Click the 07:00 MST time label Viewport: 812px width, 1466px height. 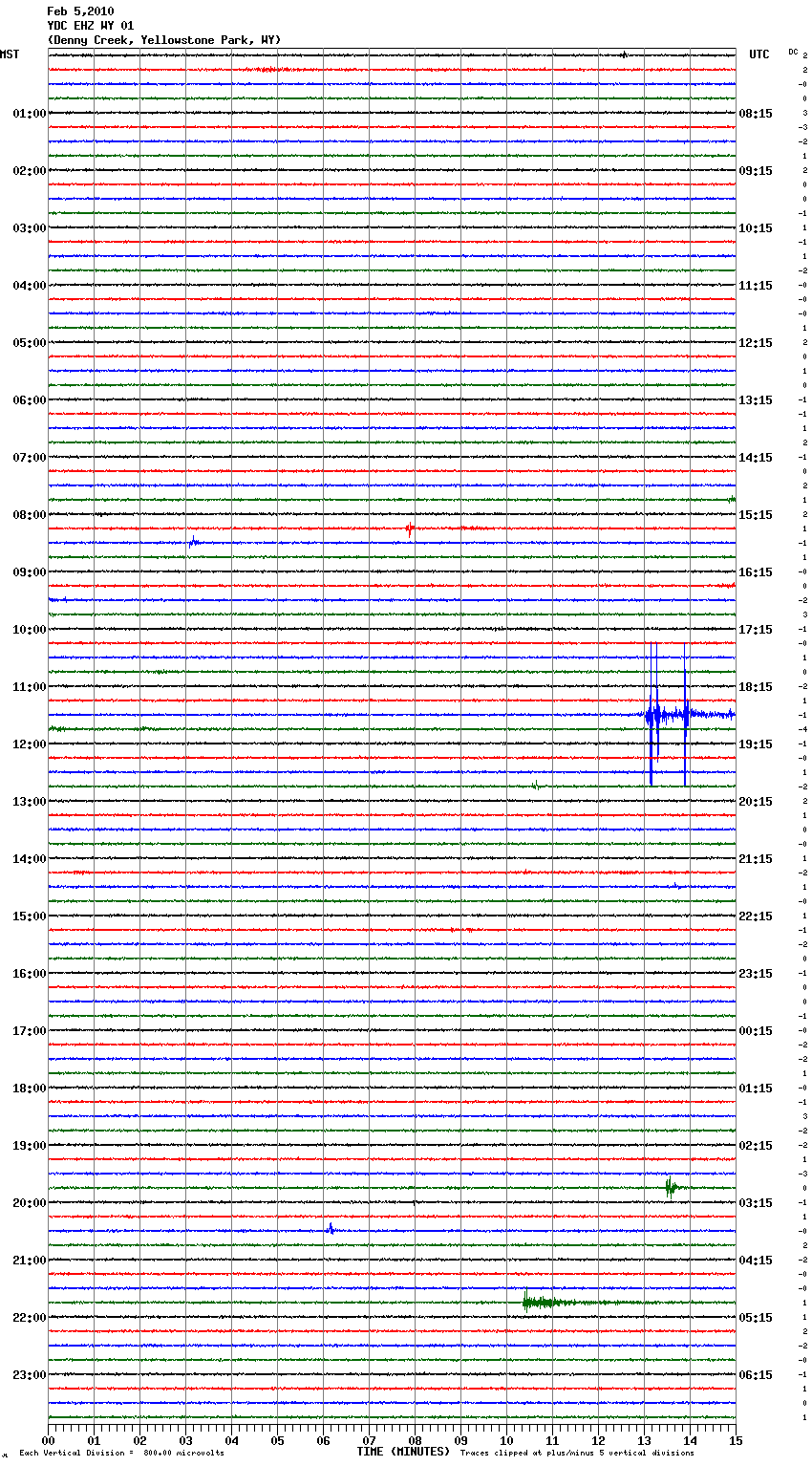(x=30, y=458)
